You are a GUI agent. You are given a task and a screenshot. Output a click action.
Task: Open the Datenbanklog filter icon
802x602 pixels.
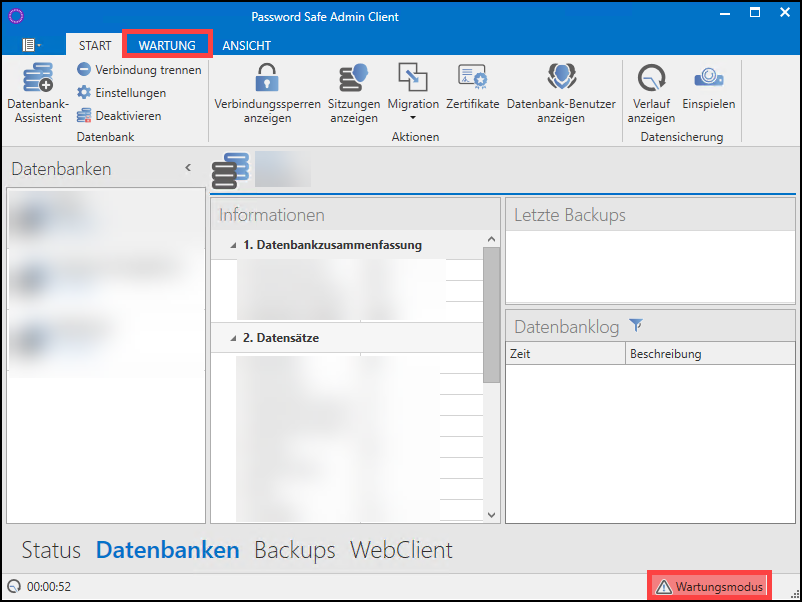coord(636,325)
